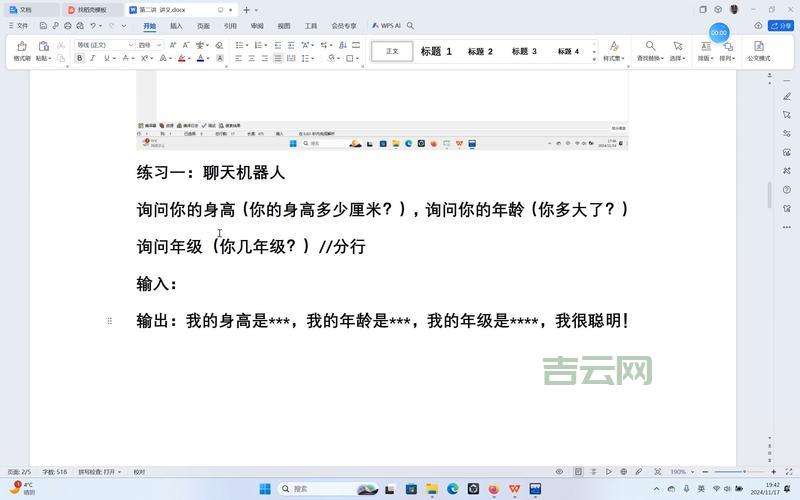Toggle Italic formatting
This screenshot has width=800, height=500.
93,59
